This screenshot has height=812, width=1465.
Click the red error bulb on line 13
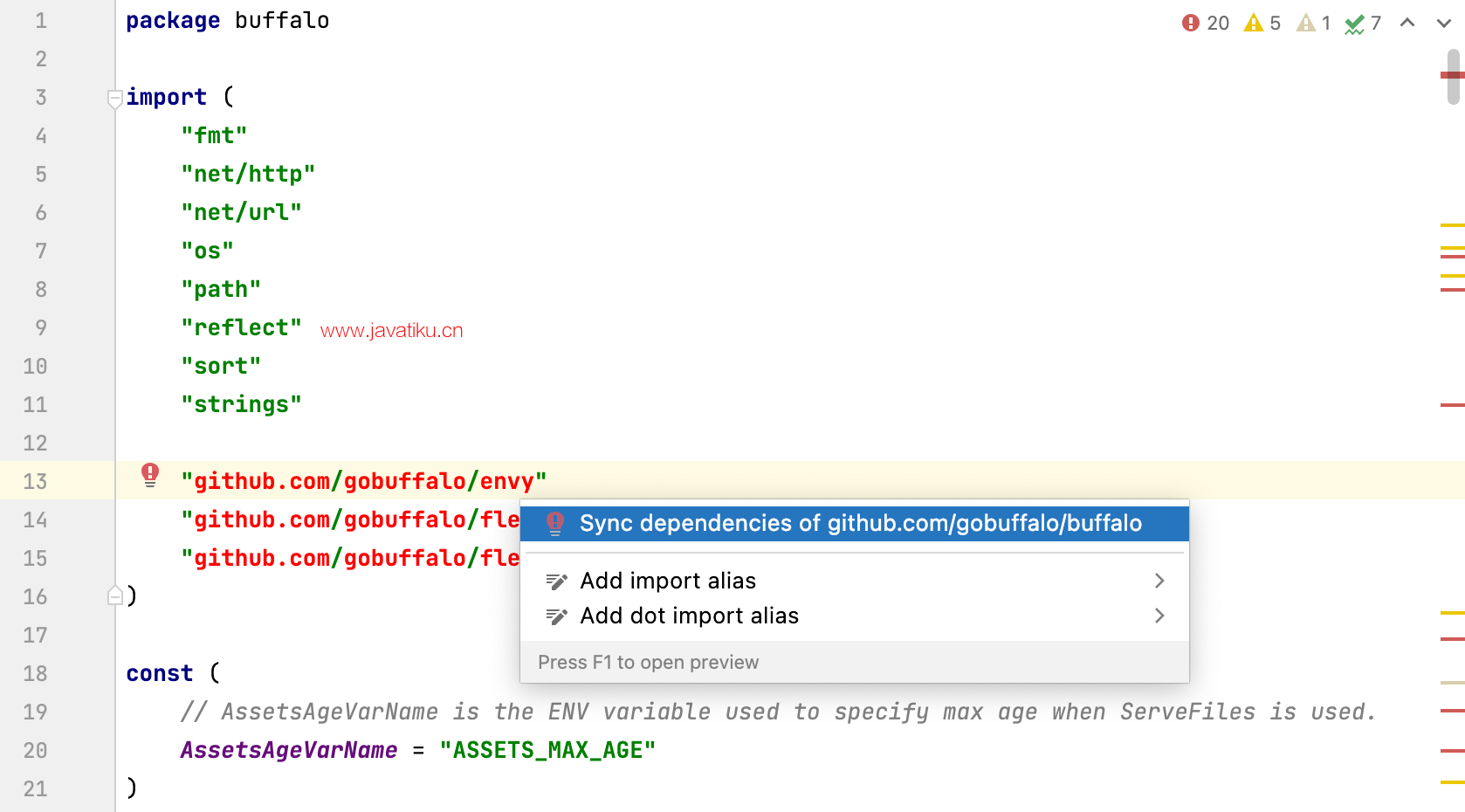tap(150, 475)
